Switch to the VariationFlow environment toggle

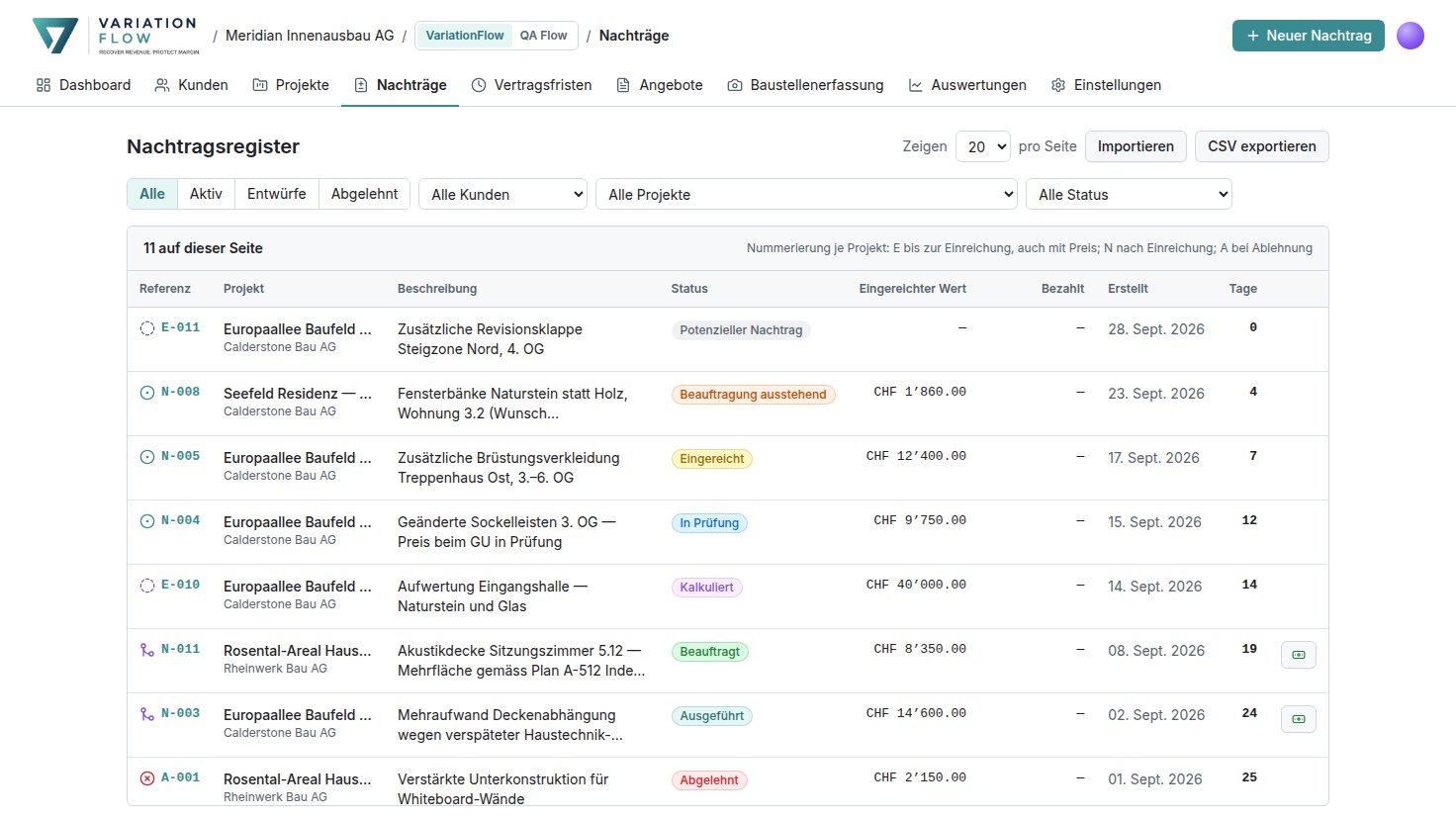tap(465, 36)
